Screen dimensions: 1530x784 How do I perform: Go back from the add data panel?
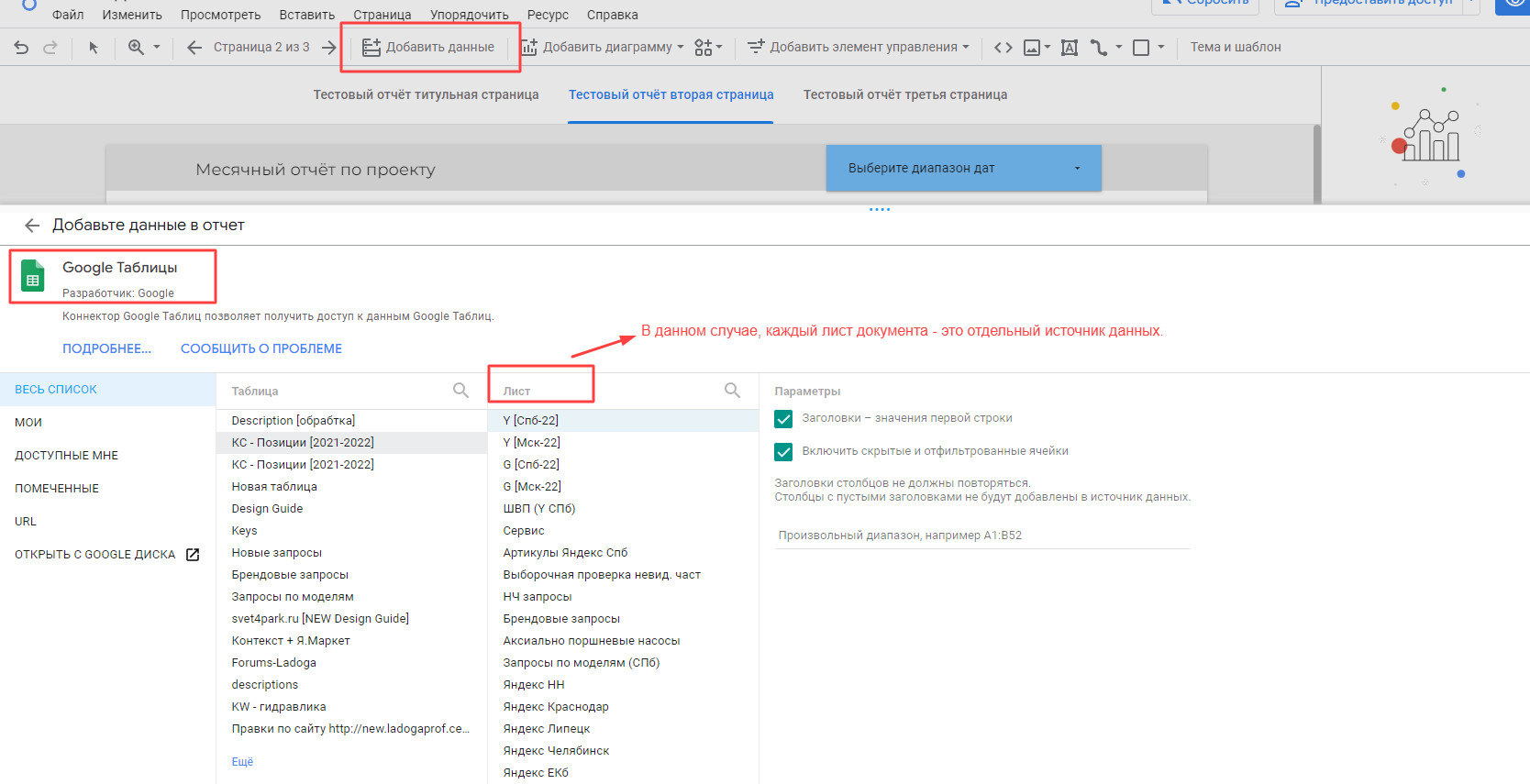[32, 226]
